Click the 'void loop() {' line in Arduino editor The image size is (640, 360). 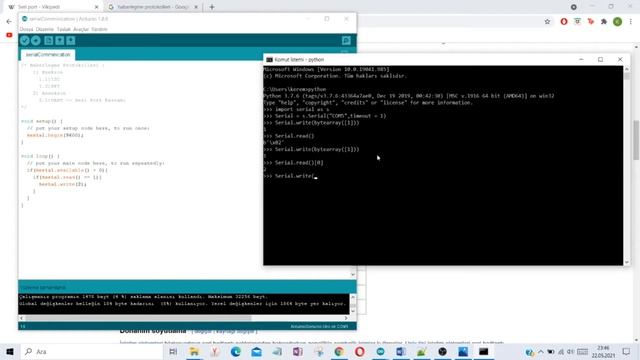click(40, 156)
